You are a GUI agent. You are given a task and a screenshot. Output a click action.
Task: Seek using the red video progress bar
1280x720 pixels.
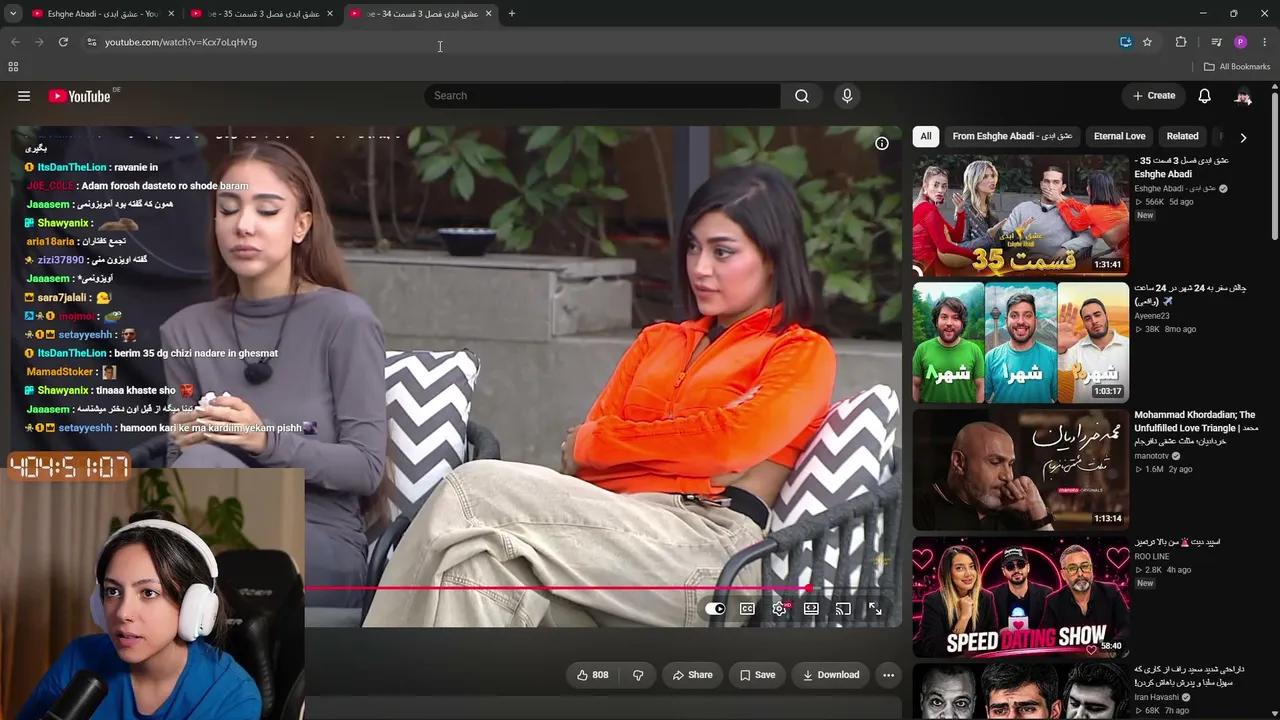[x=555, y=588]
